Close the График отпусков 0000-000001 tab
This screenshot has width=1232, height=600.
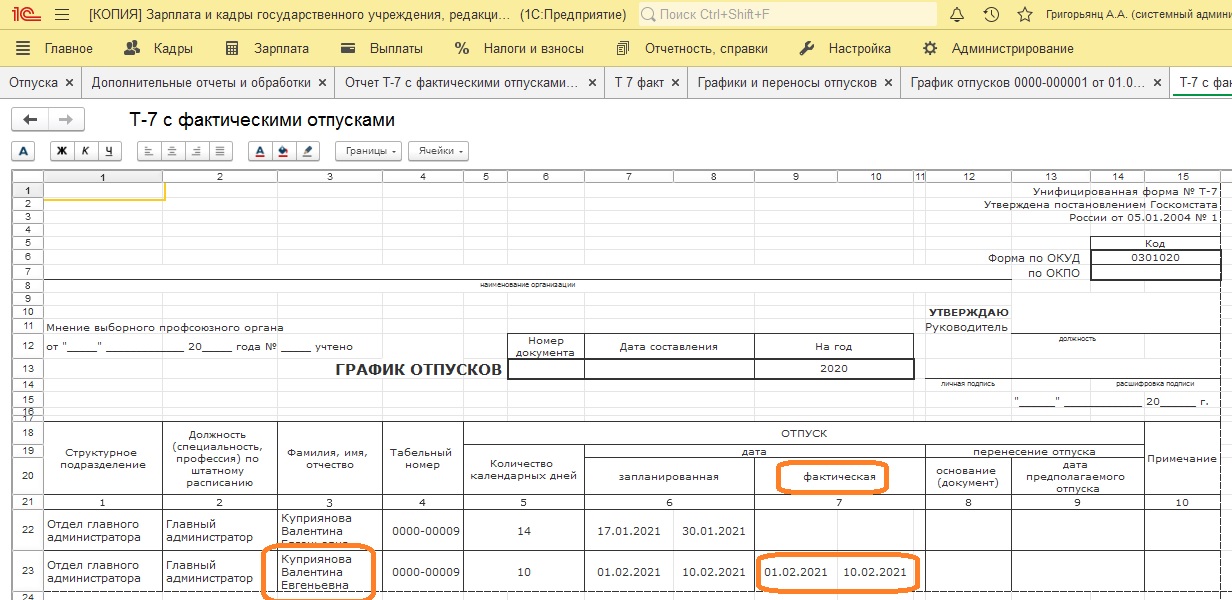1156,83
